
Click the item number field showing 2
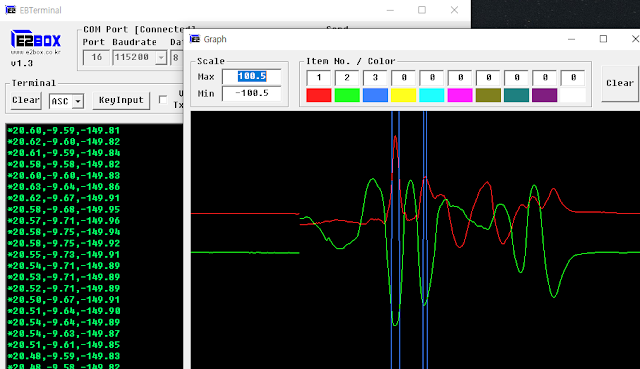(x=347, y=78)
